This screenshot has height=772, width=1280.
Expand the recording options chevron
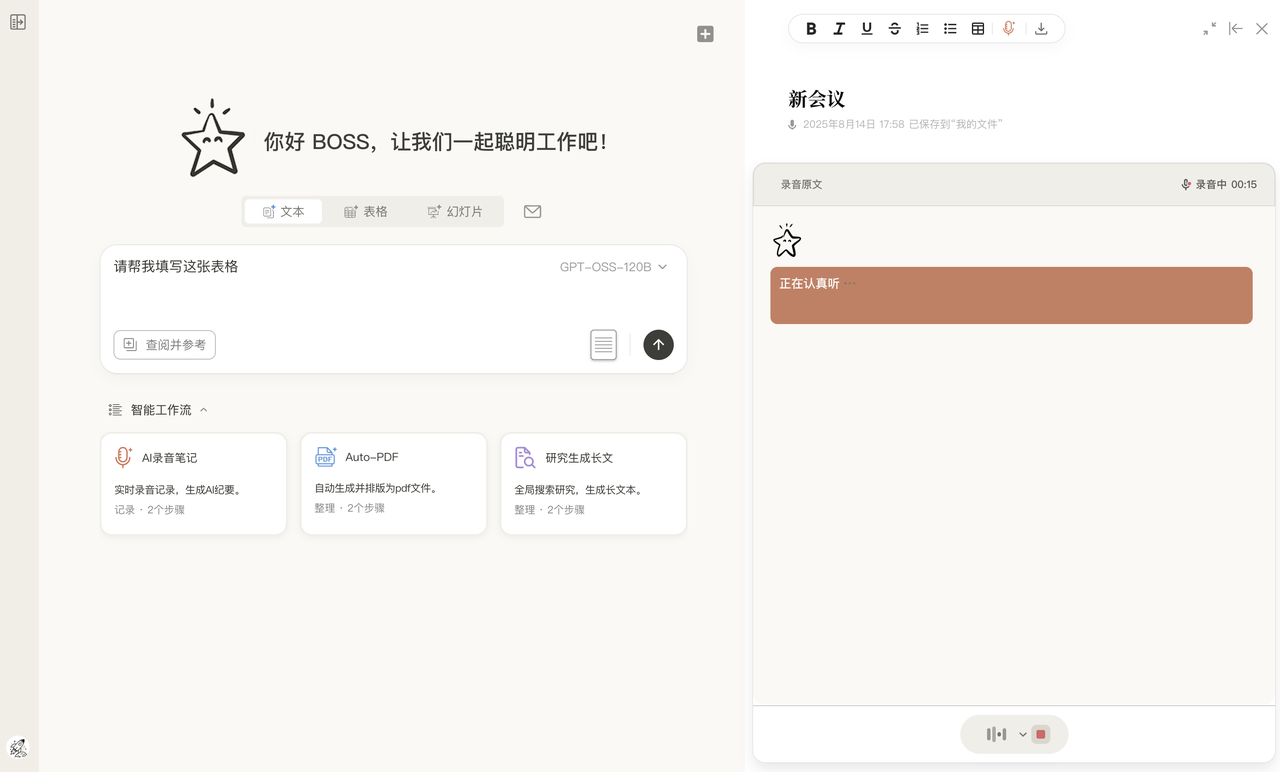1023,735
